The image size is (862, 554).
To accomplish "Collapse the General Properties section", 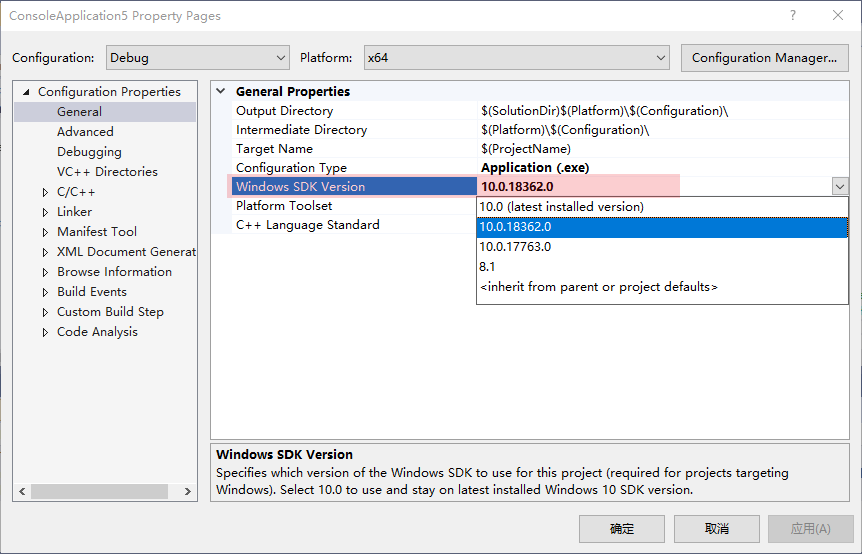I will click(221, 92).
